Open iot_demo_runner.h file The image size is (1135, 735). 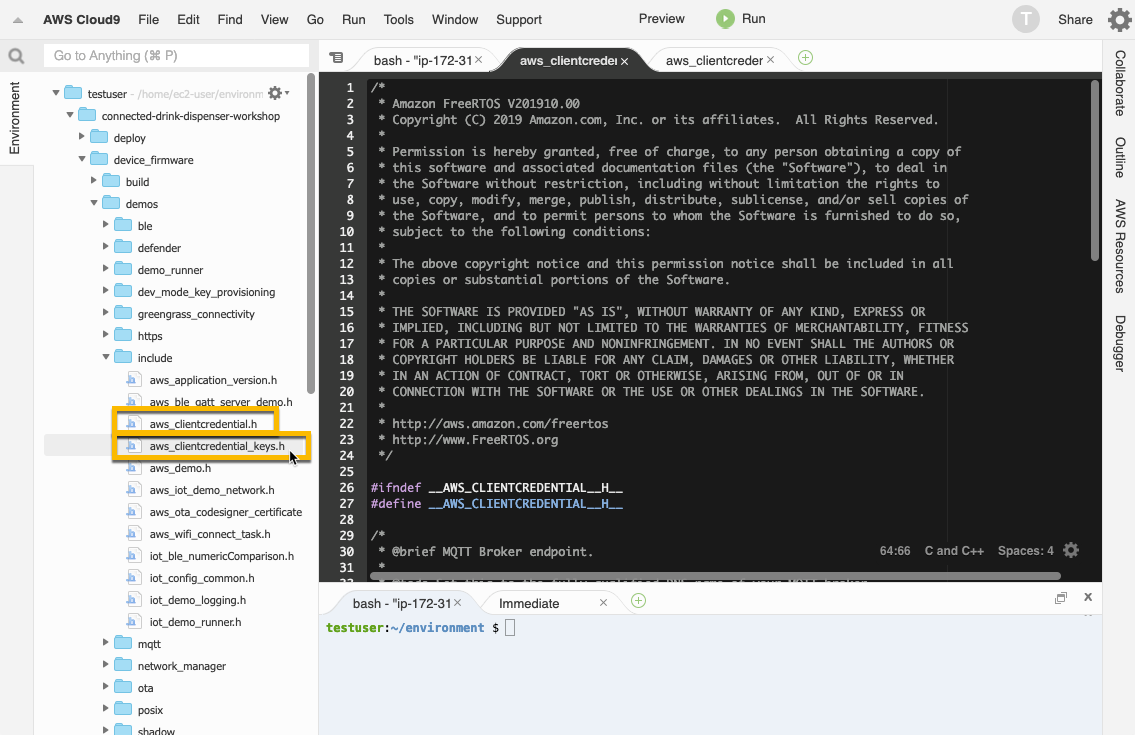pyautogui.click(x=195, y=622)
